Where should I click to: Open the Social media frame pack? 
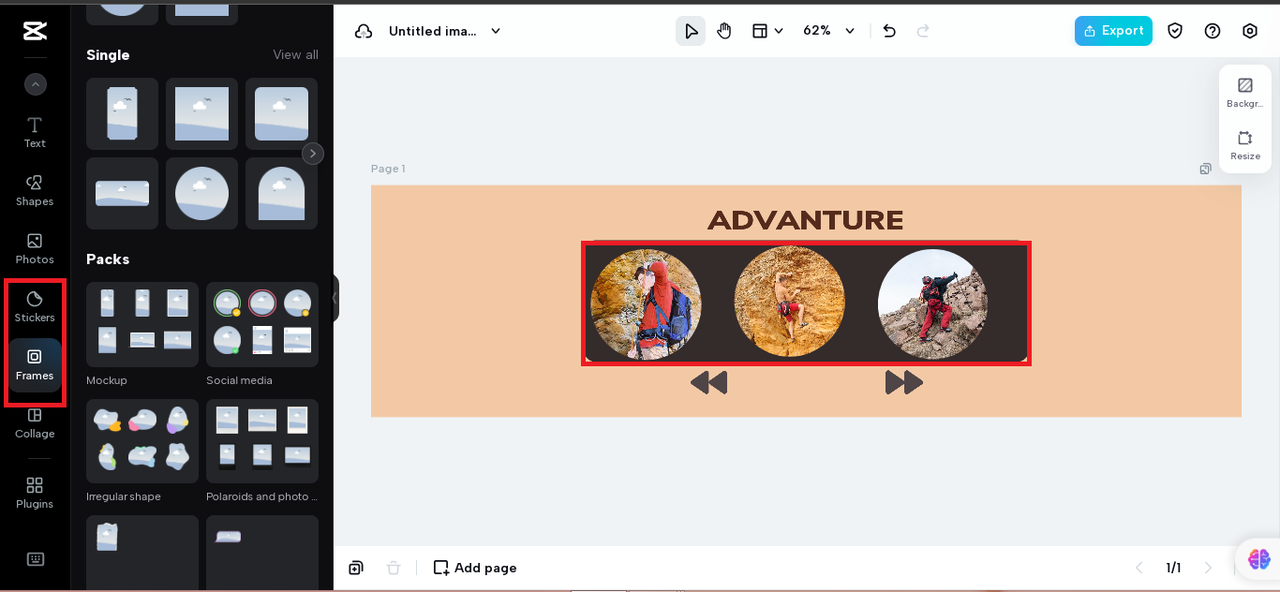(262, 325)
